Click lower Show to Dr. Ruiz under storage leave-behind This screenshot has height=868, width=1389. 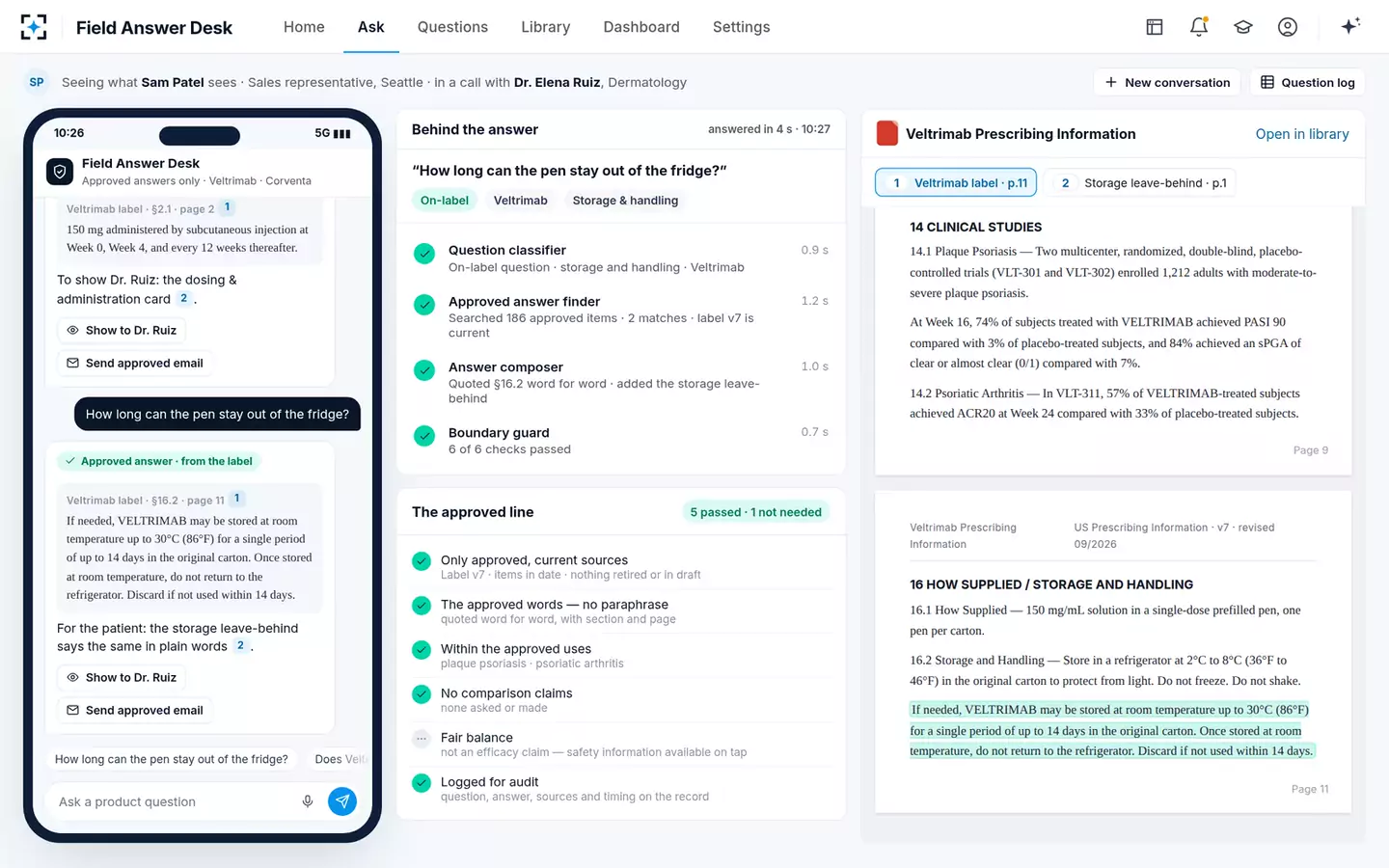pyautogui.click(x=122, y=677)
